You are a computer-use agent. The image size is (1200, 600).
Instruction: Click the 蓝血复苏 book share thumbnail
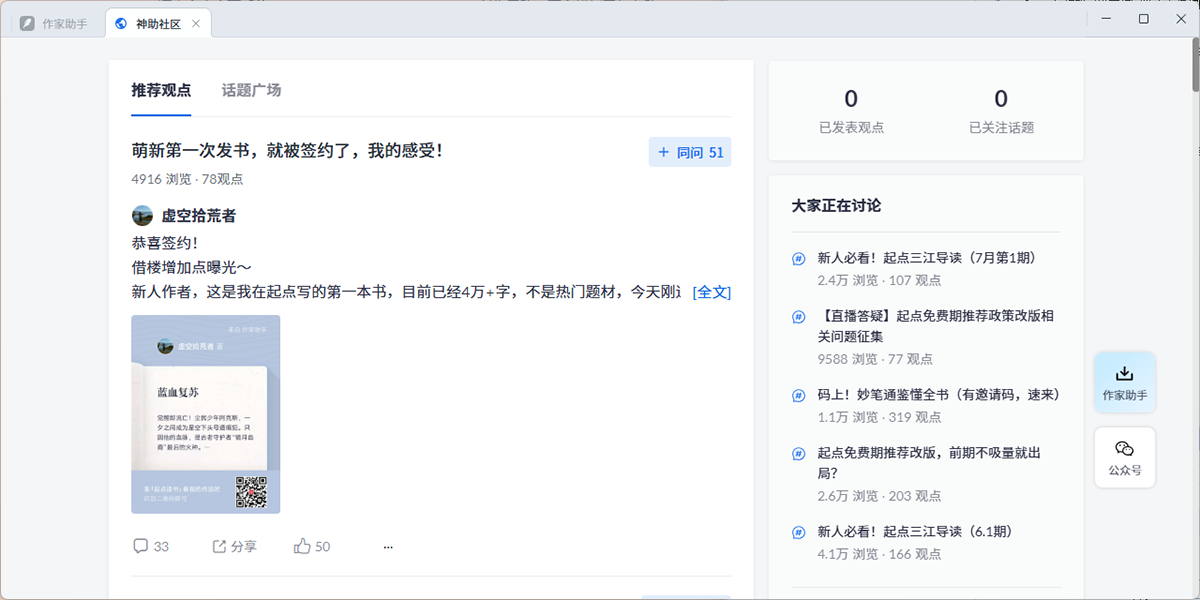click(205, 413)
